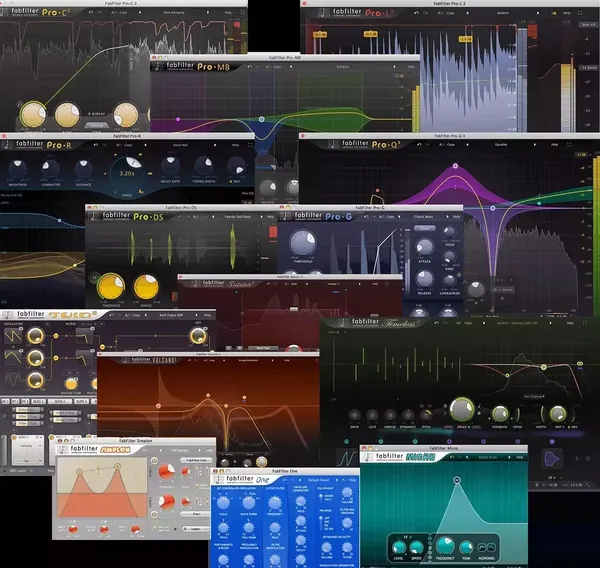The image size is (600, 568).
Task: Toggle the A/B switch in Timeless
Action: tap(458, 323)
